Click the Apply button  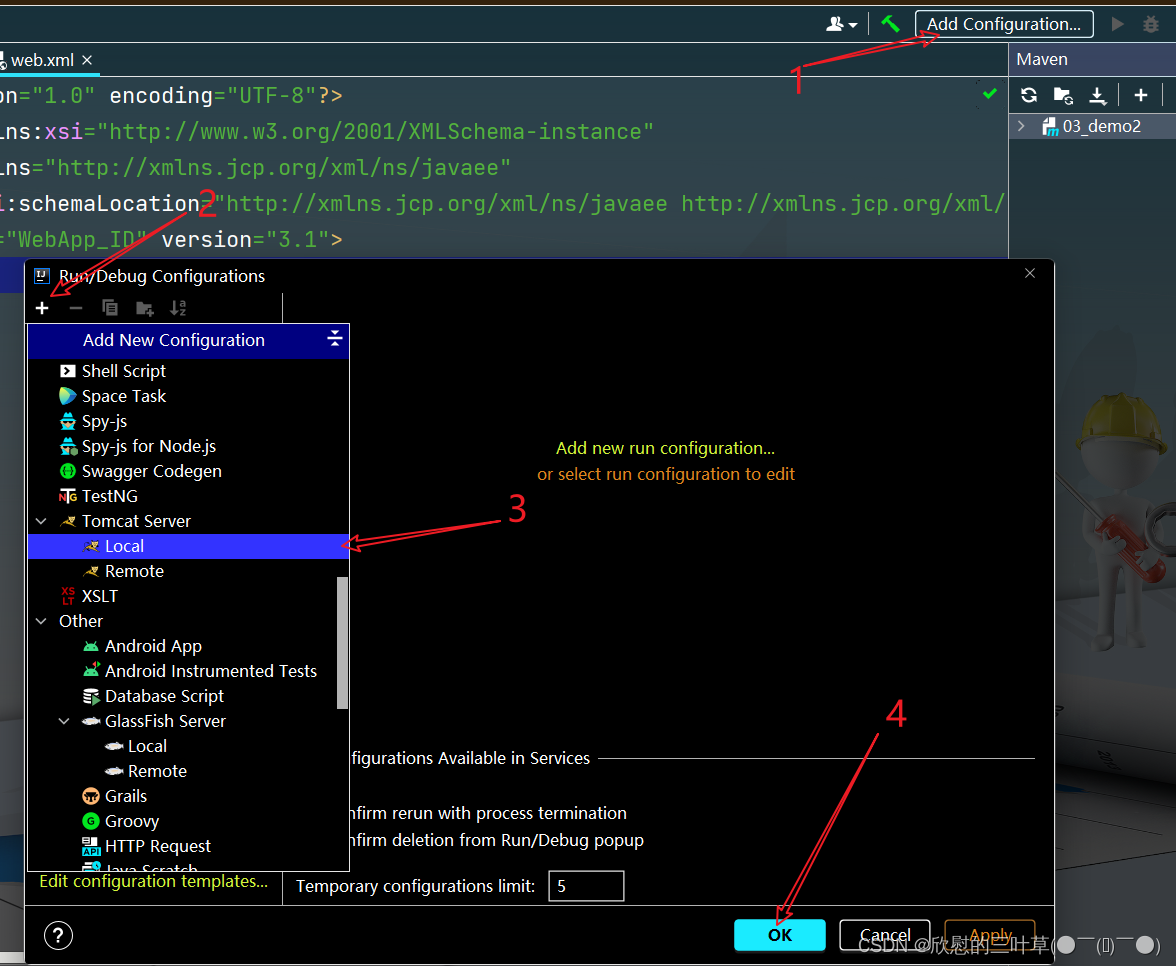[x=989, y=934]
